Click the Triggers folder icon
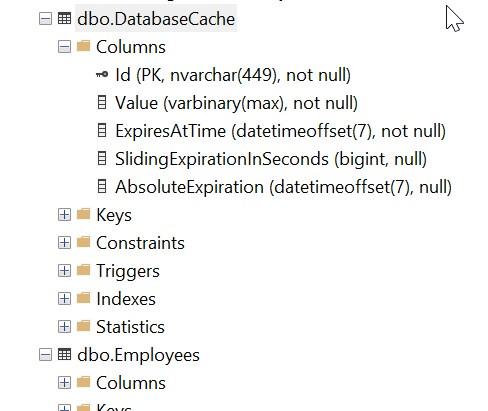The height and width of the screenshot is (411, 488). point(83,270)
